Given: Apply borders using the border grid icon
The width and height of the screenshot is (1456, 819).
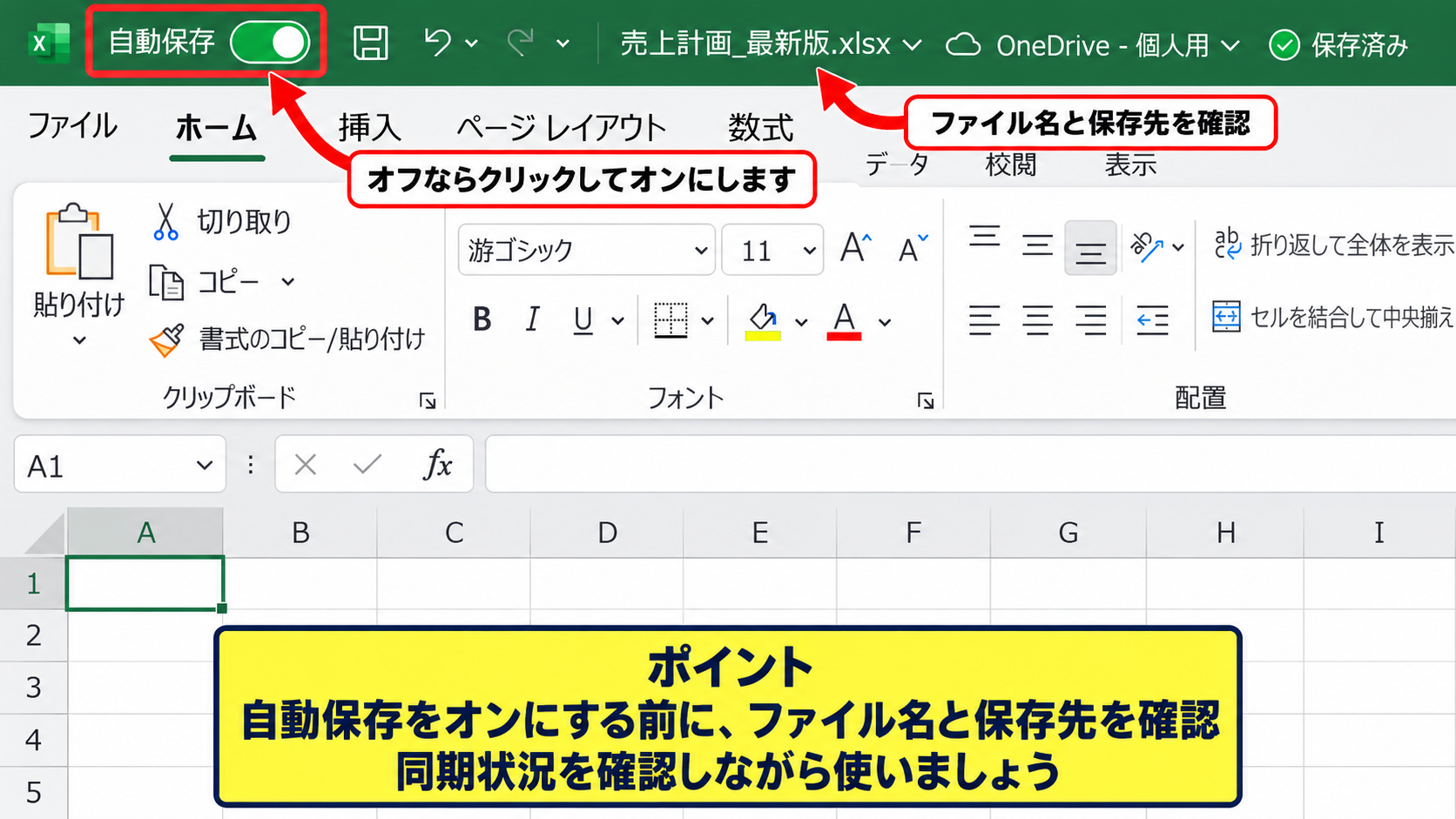Looking at the screenshot, I should pyautogui.click(x=671, y=320).
